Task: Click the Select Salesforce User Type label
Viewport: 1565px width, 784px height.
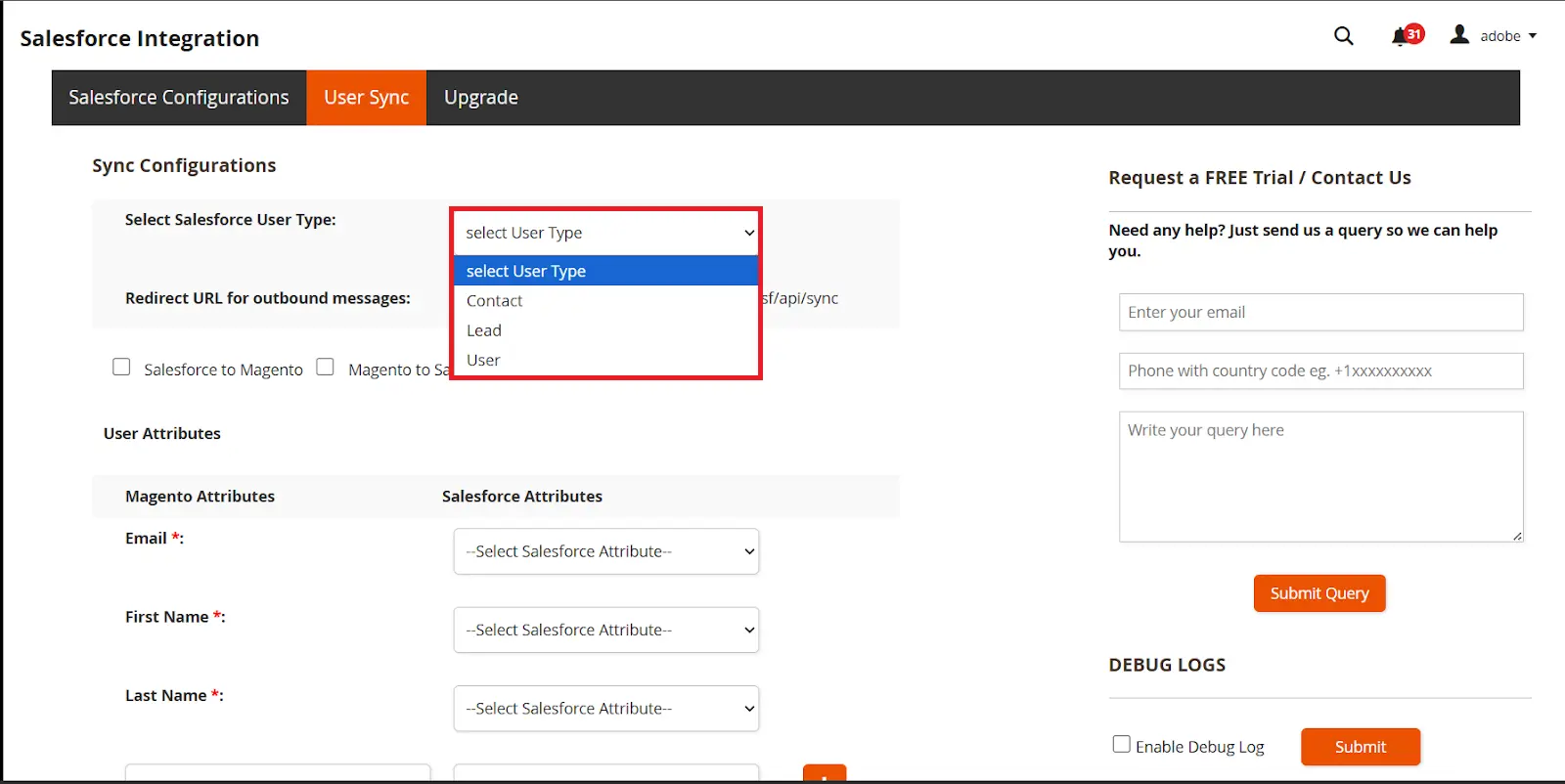Action: pyautogui.click(x=231, y=220)
